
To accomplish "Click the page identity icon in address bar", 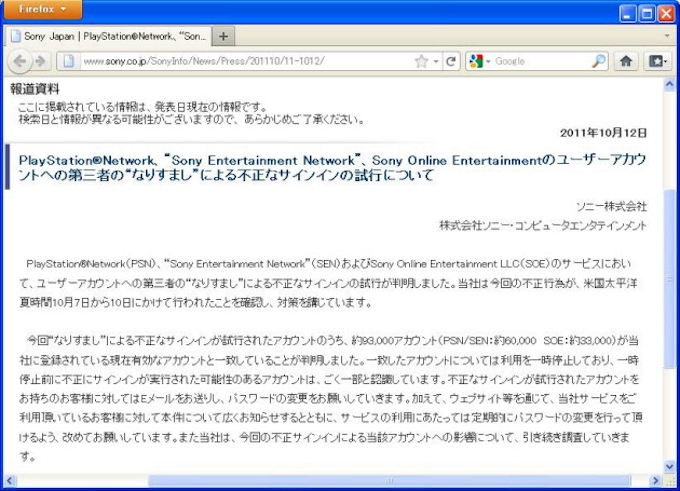I will pyautogui.click(x=69, y=61).
